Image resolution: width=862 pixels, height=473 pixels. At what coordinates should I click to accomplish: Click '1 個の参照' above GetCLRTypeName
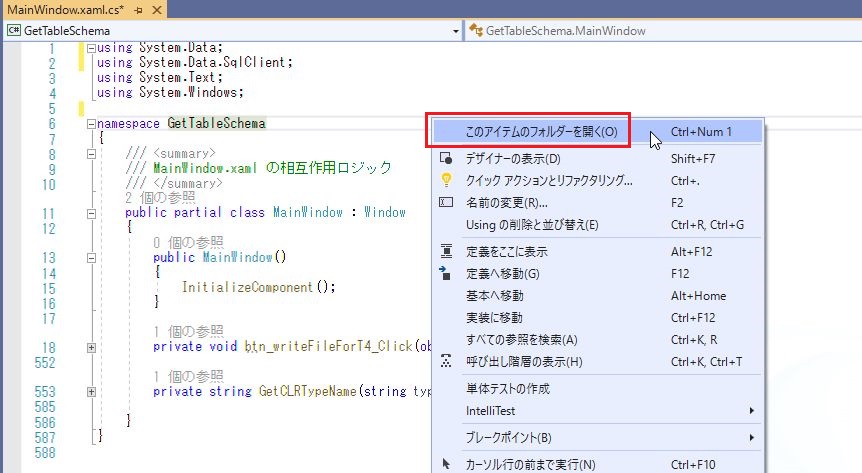click(x=189, y=376)
